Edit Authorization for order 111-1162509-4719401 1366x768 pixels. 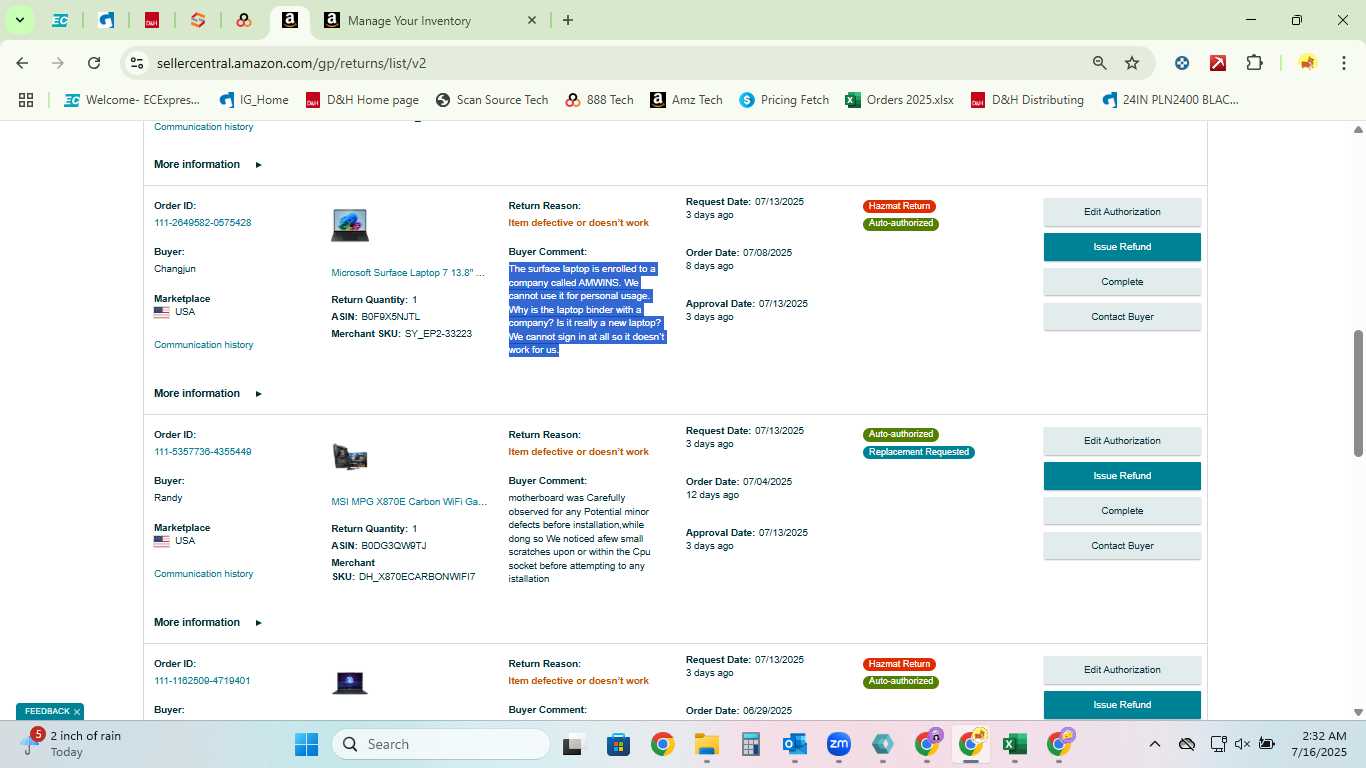click(1122, 670)
